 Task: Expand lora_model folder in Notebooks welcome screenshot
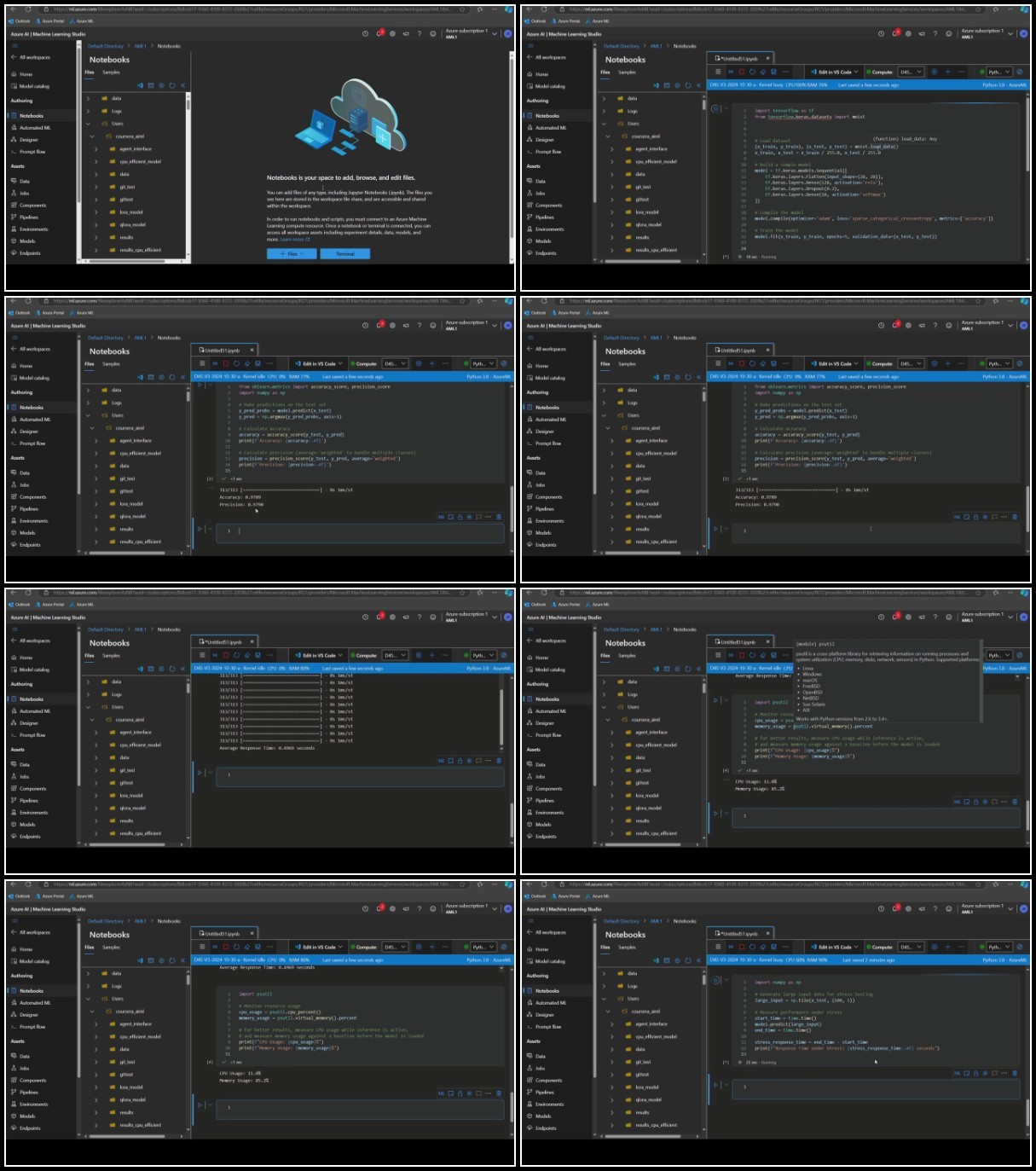pos(96,212)
